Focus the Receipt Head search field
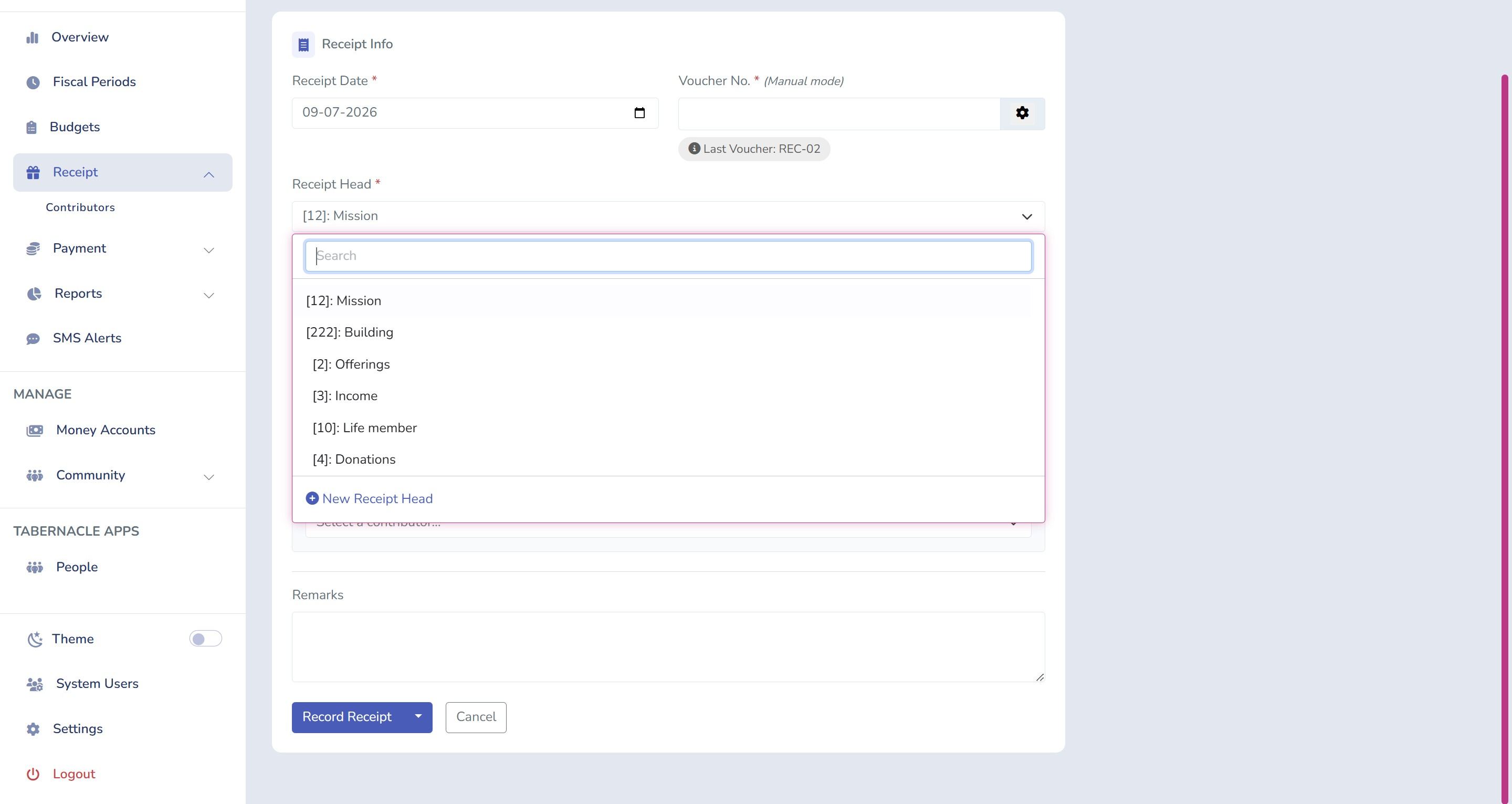This screenshot has width=1512, height=804. tap(668, 256)
